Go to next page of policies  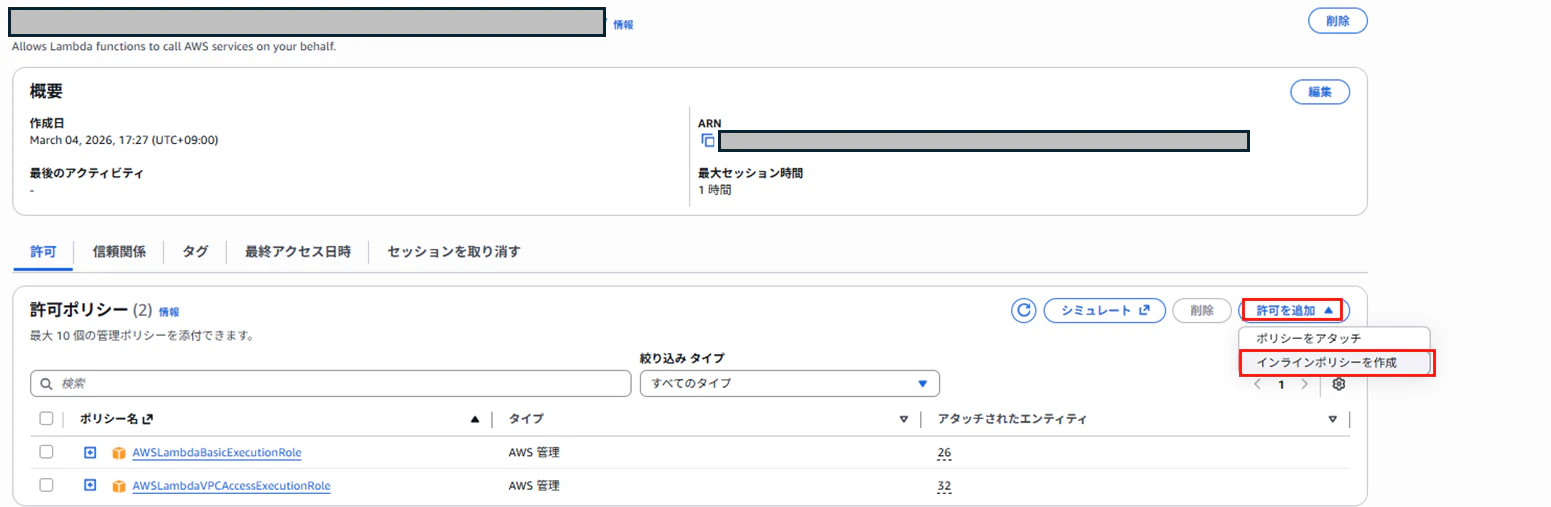tap(1303, 384)
